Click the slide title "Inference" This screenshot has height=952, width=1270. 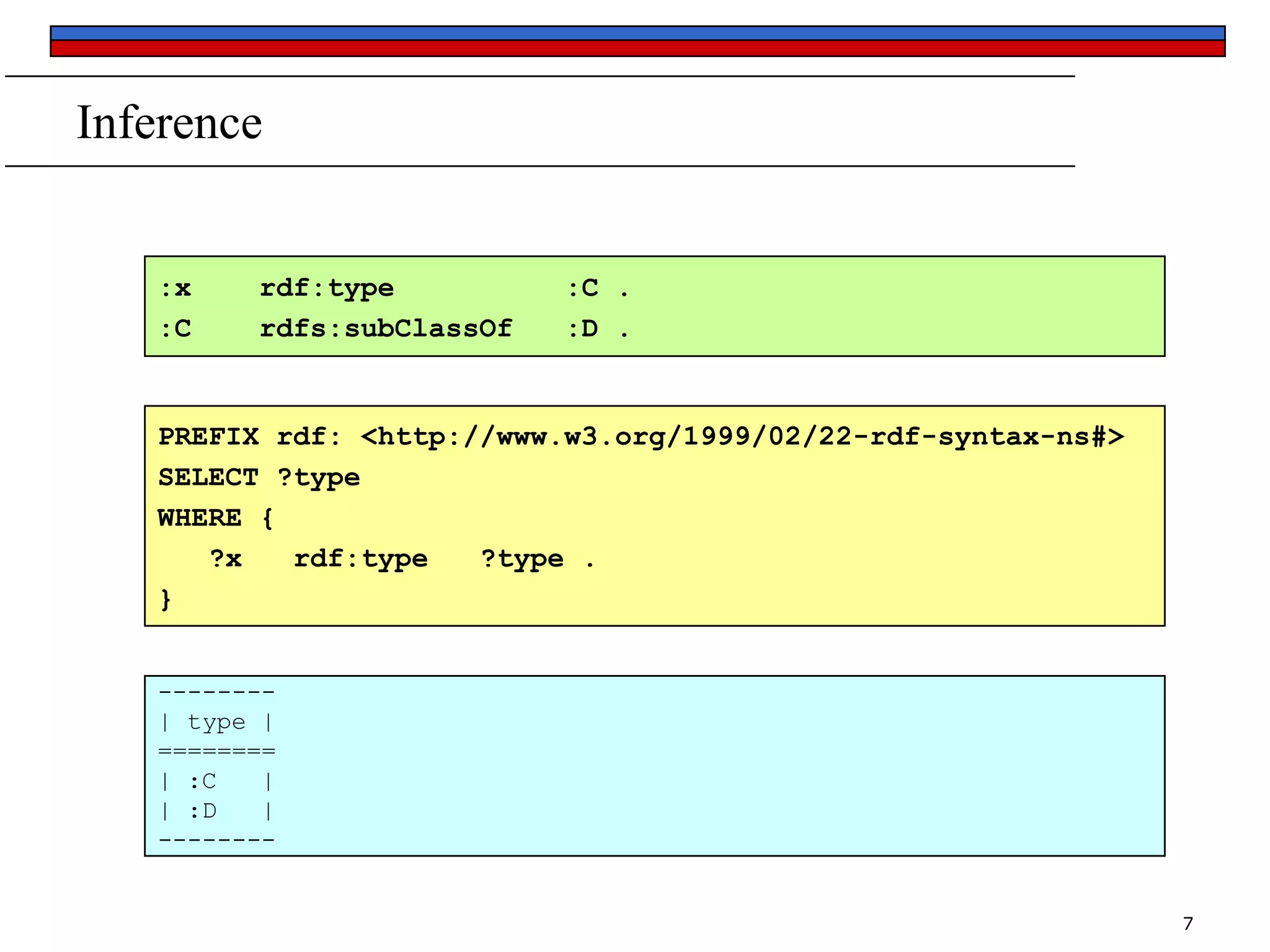[x=169, y=122]
